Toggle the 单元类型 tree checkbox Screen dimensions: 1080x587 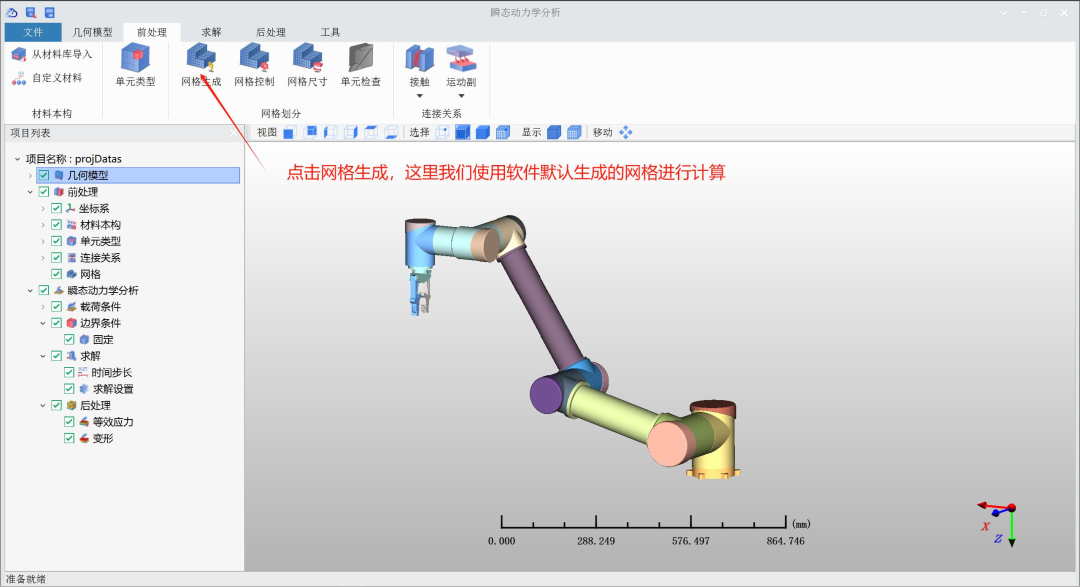pos(56,241)
